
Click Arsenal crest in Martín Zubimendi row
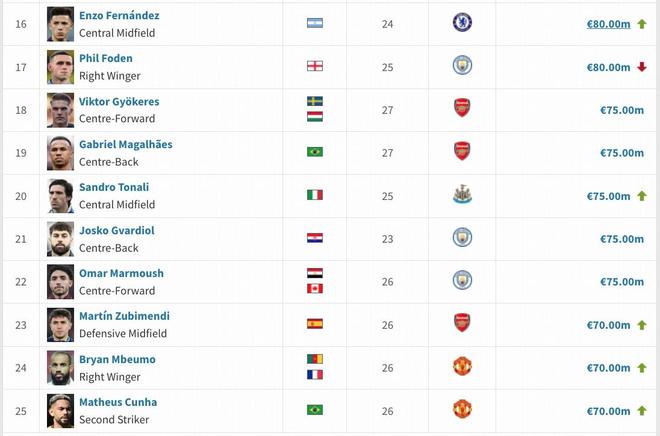(462, 324)
